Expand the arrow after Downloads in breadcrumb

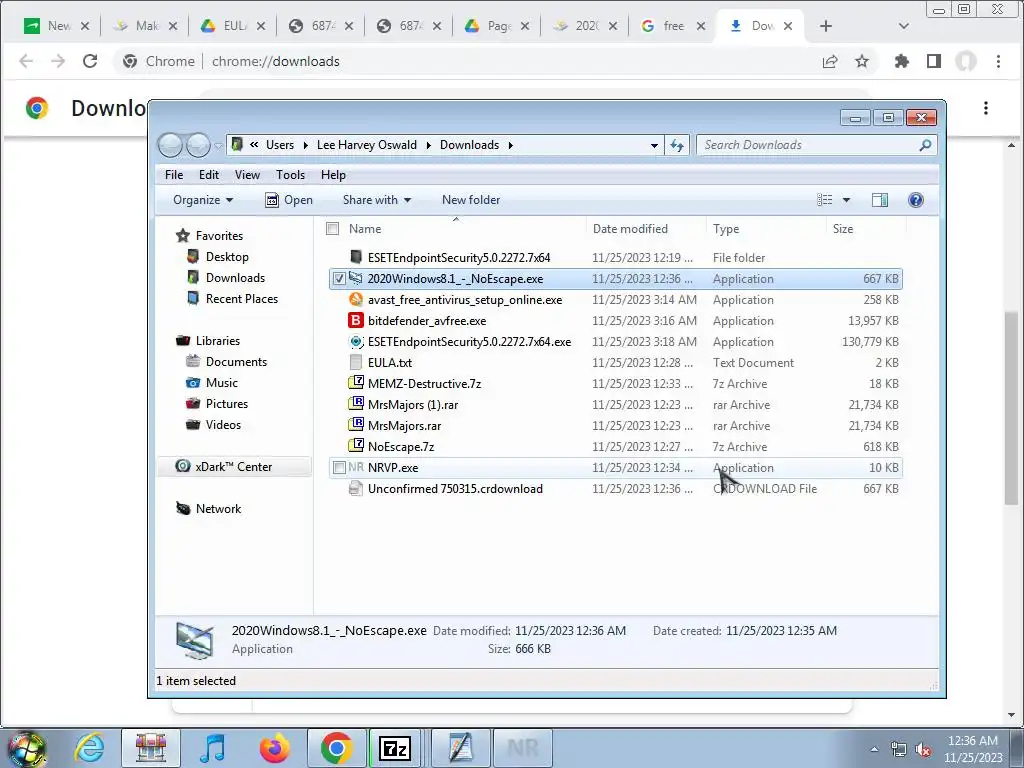click(x=511, y=145)
